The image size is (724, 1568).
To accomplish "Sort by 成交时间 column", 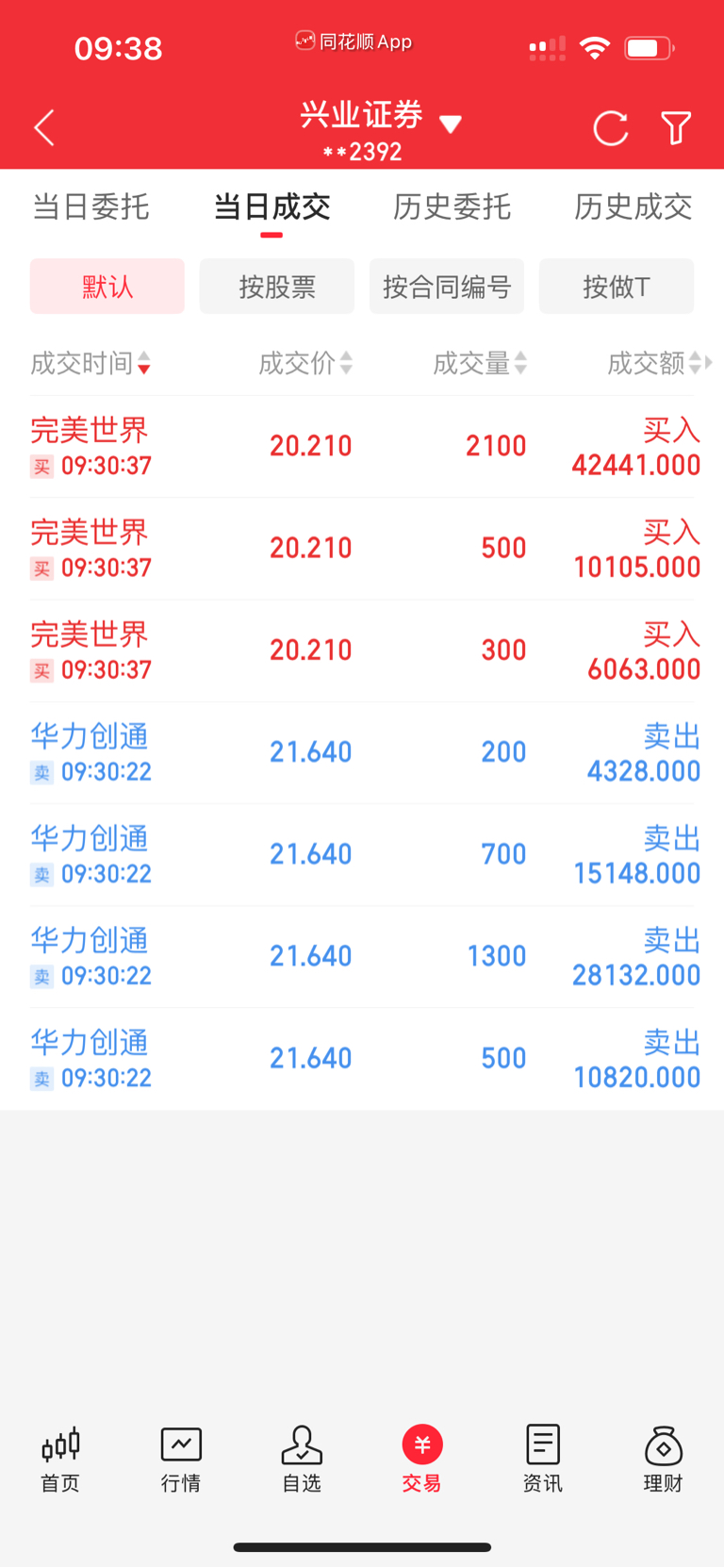I will click(x=90, y=363).
